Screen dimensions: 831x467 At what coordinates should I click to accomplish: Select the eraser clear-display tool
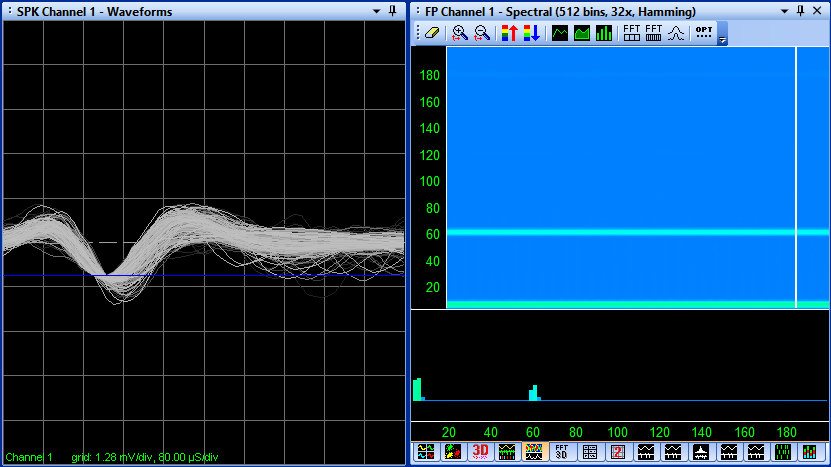(432, 33)
